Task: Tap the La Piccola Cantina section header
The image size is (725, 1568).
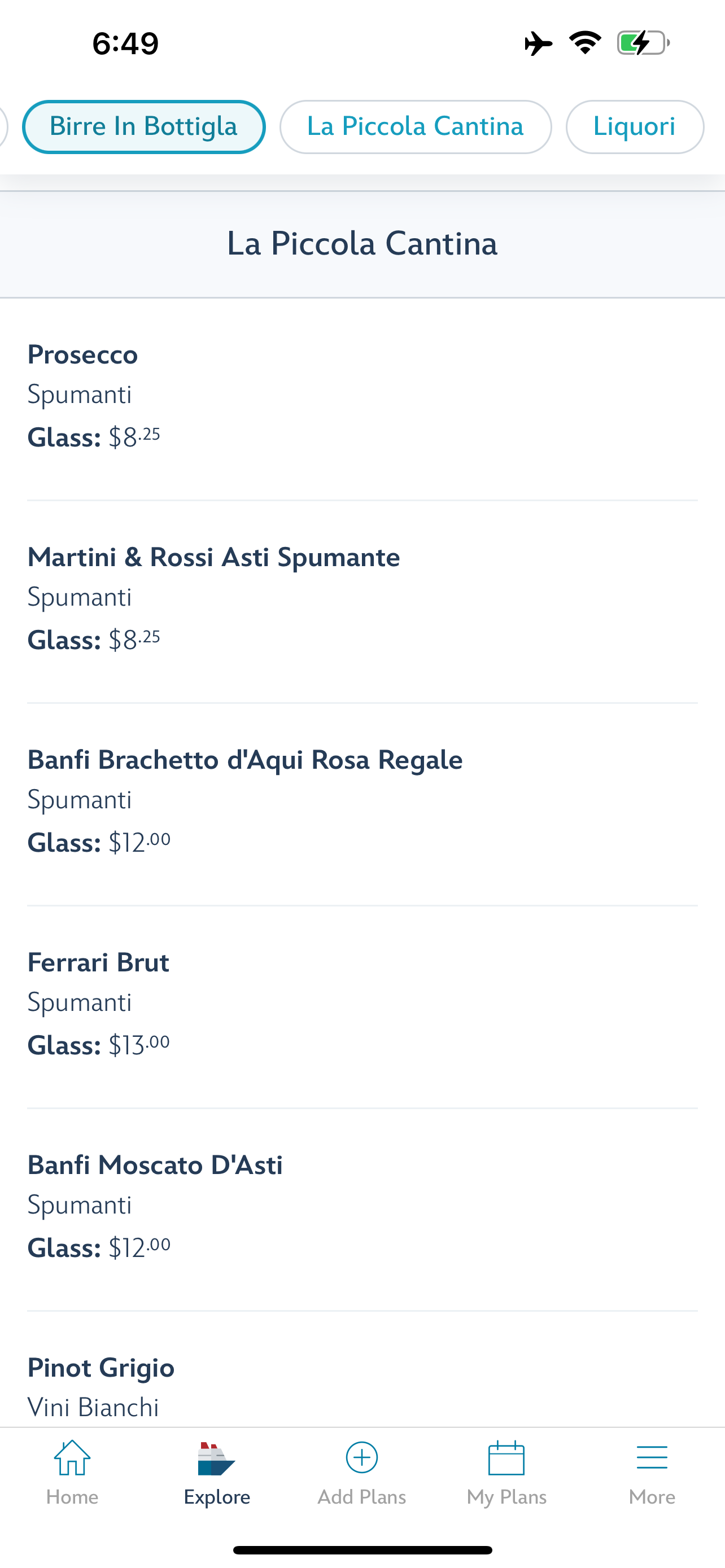Action: coord(362,244)
